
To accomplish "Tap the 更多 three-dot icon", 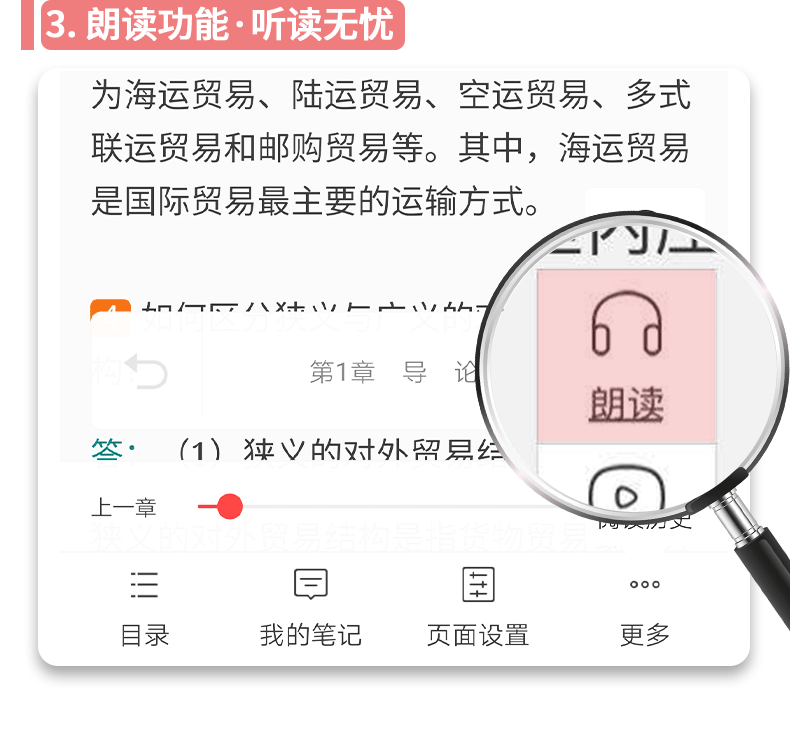I will (x=645, y=584).
